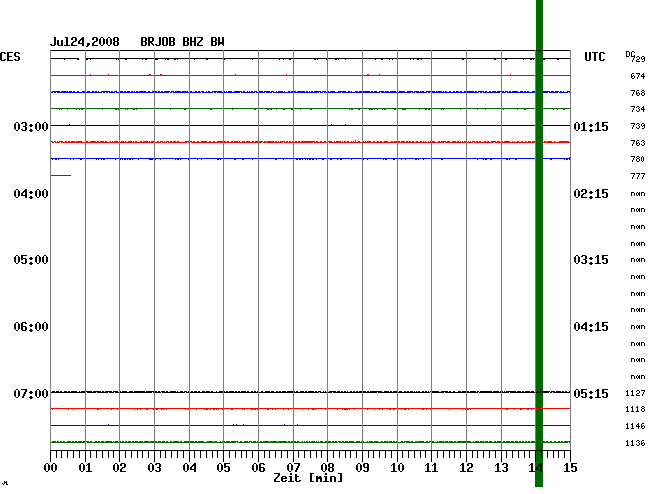Click the black seismogram trace at 03:00
This screenshot has width=650, height=494.
[x=310, y=125]
